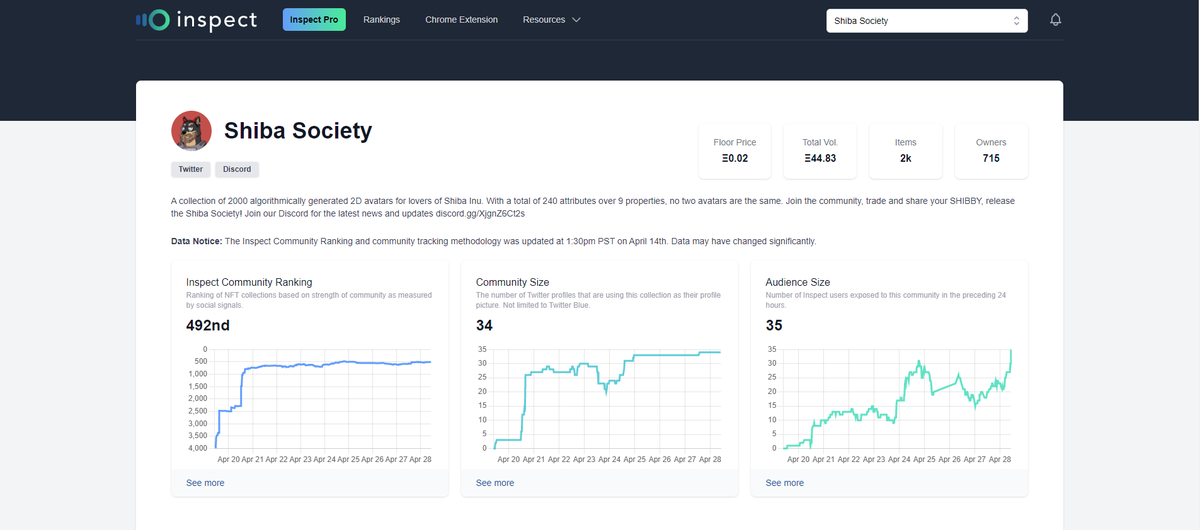Click the Community Size value 34
Image resolution: width=1200 pixels, height=530 pixels.
[484, 326]
